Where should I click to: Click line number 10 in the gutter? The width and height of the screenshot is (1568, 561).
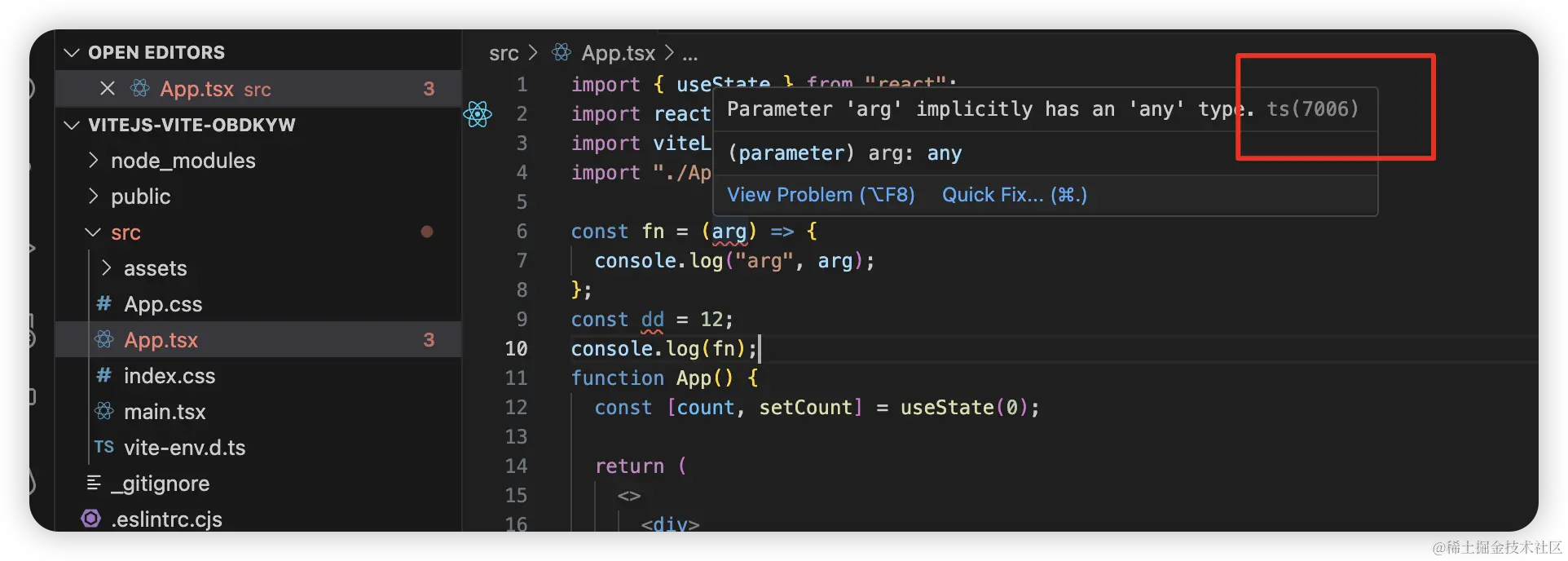tap(516, 349)
